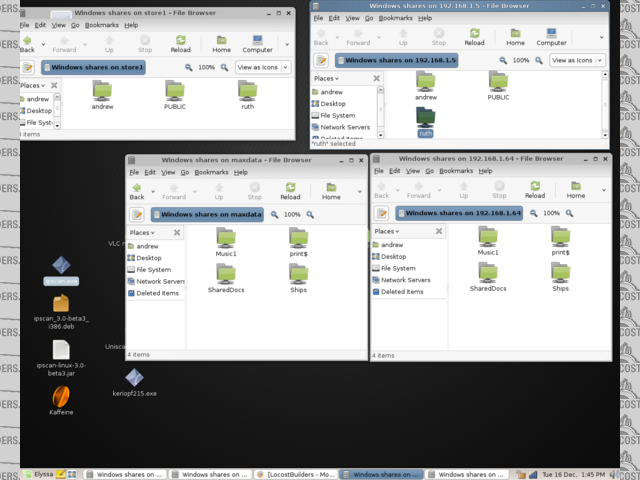Open Bookmarks menu in maxdata window
The width and height of the screenshot is (640, 480).
(211, 172)
